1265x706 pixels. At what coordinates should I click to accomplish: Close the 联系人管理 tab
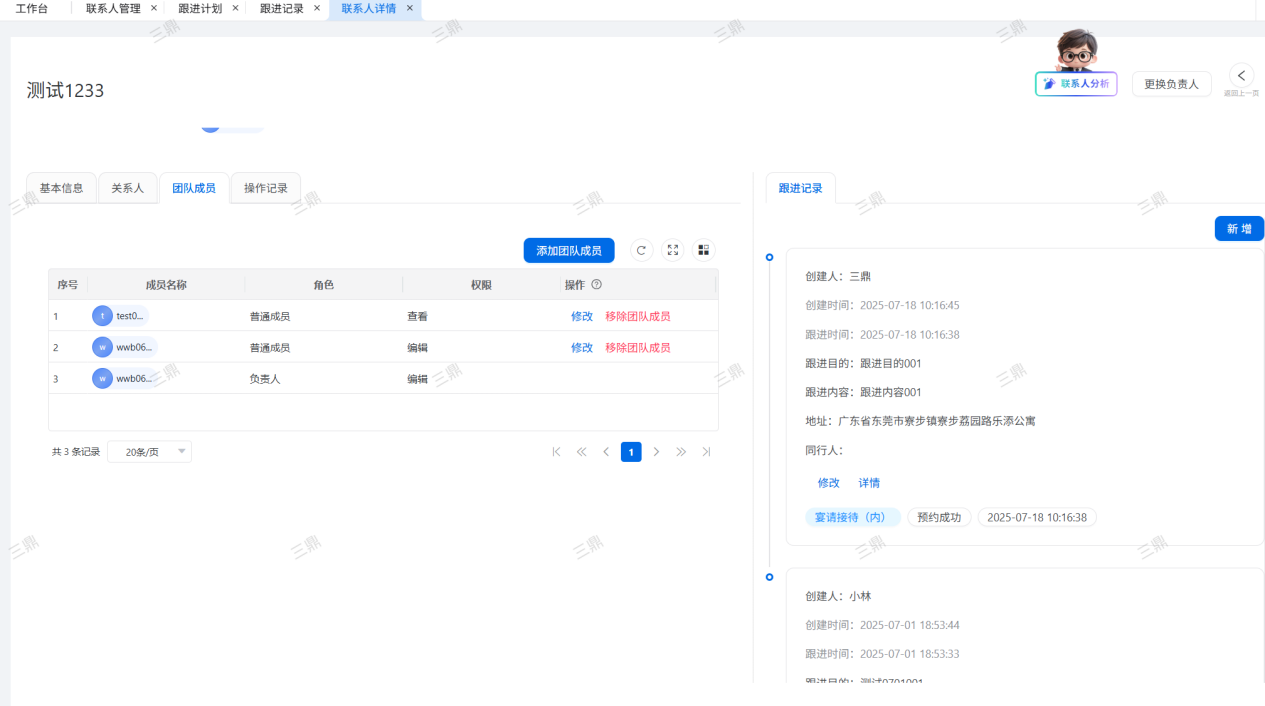[153, 8]
